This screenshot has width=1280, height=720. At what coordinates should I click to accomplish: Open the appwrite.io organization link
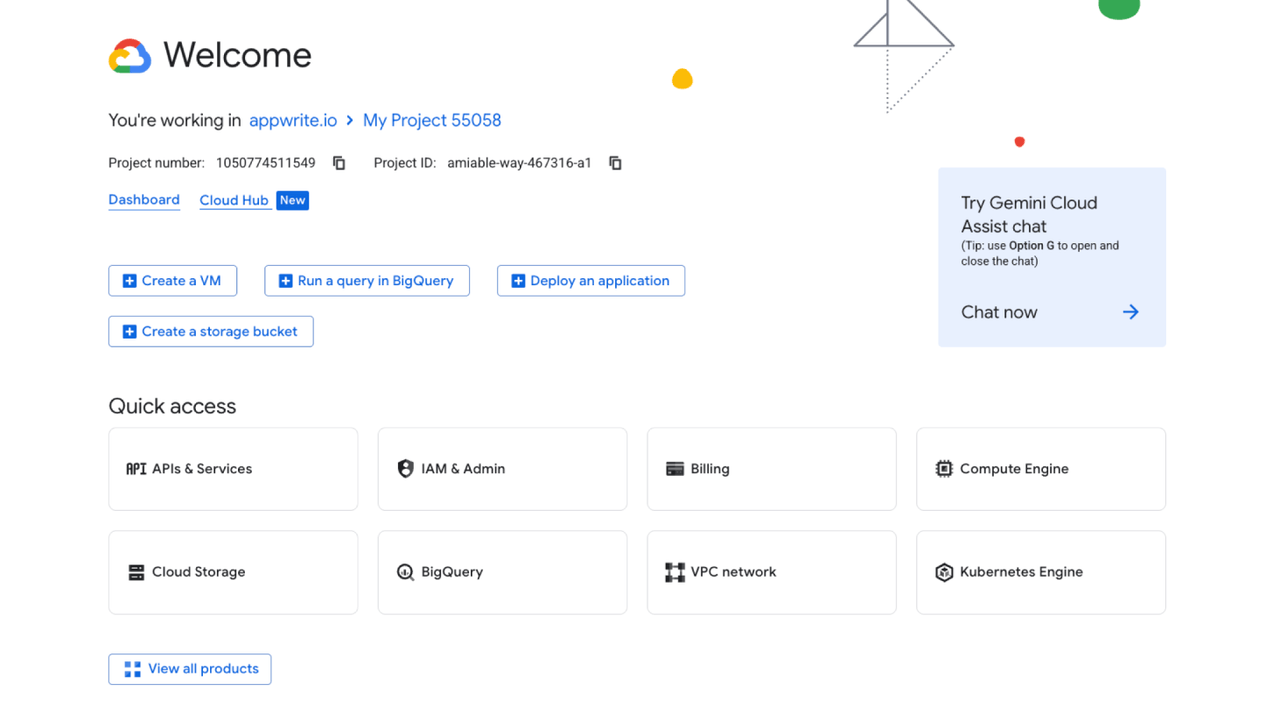point(292,120)
